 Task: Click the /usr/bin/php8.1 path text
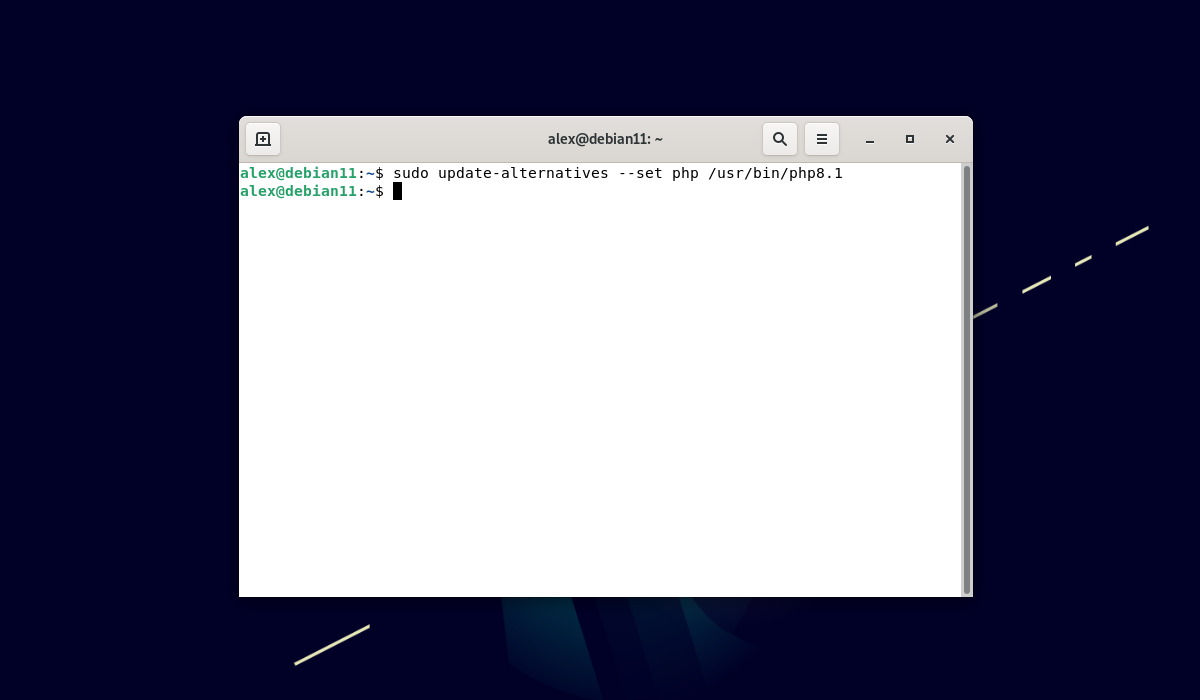click(775, 173)
